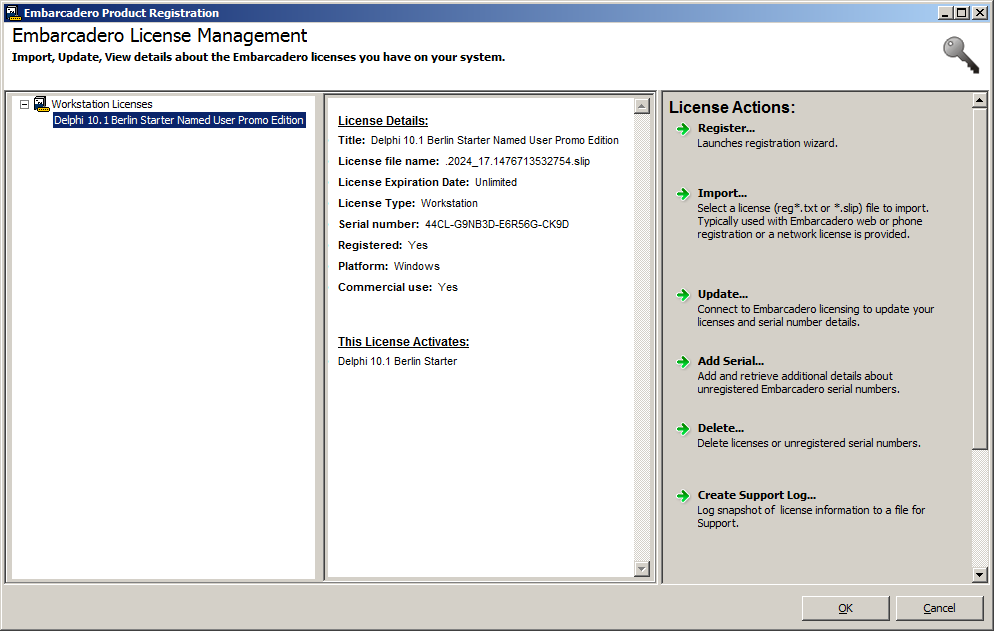Screen dimensions: 994x631
Task: Click the Workstation Licenses node icon
Action: [x=41, y=104]
